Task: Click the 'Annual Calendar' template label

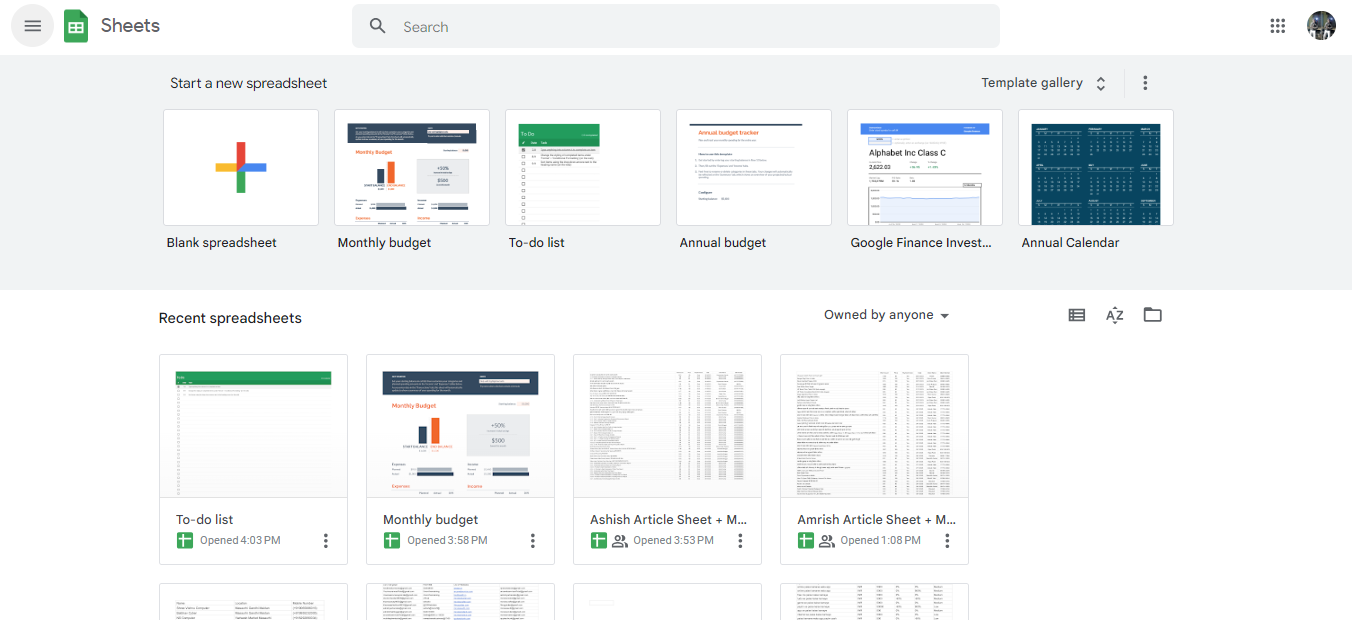Action: pos(1070,243)
